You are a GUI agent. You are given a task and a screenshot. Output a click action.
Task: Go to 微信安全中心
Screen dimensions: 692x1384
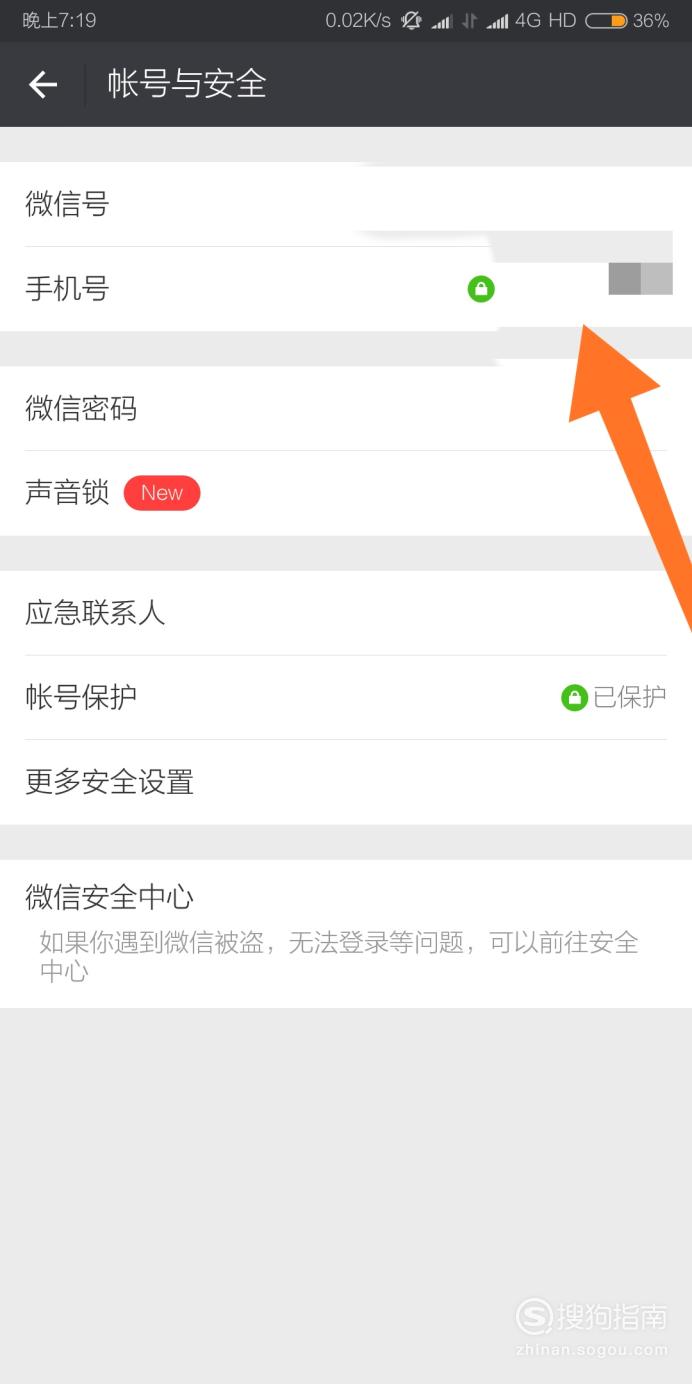(x=346, y=934)
